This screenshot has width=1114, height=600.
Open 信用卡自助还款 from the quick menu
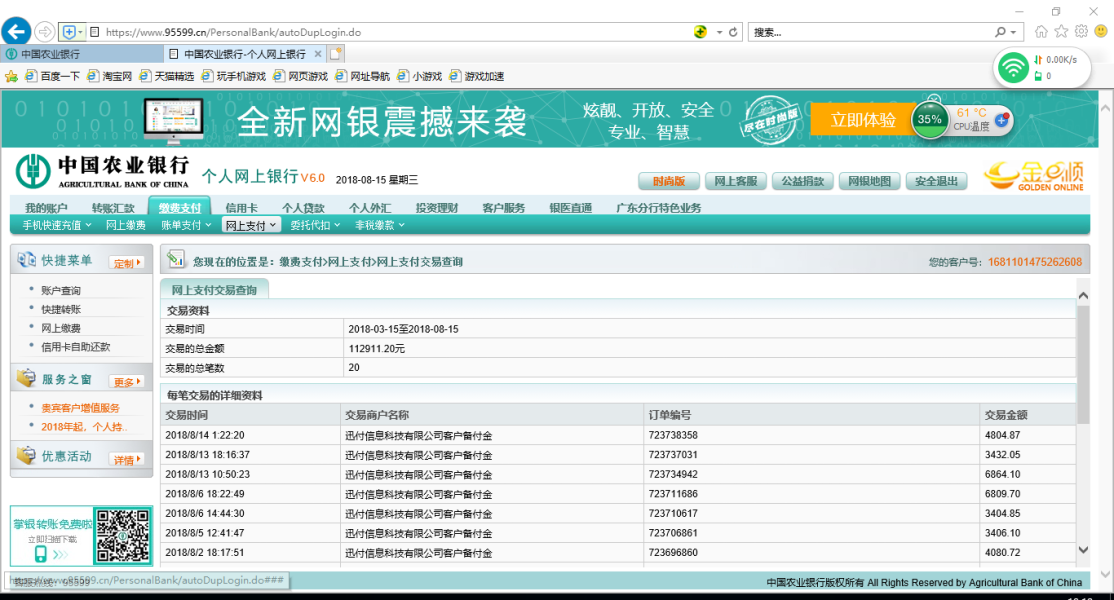coord(76,347)
